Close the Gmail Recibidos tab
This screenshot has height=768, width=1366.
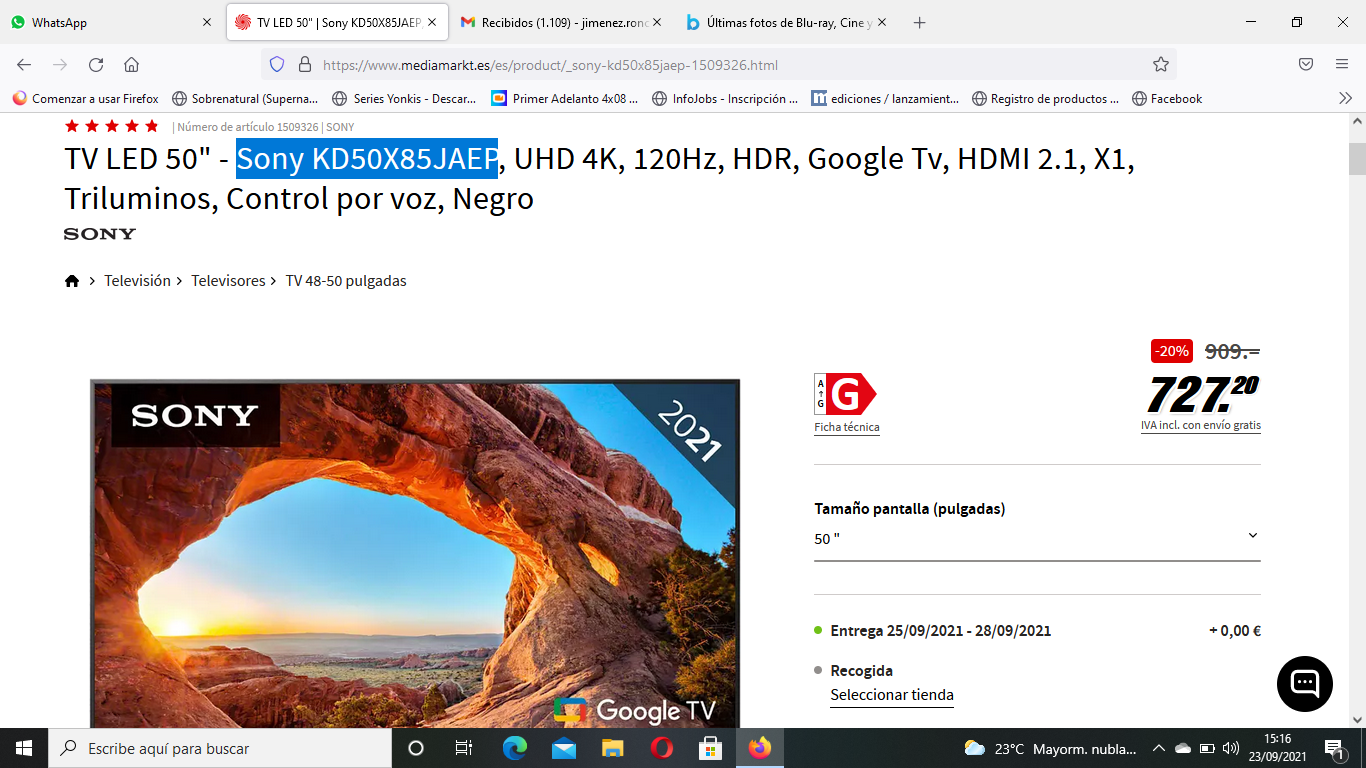tap(657, 22)
